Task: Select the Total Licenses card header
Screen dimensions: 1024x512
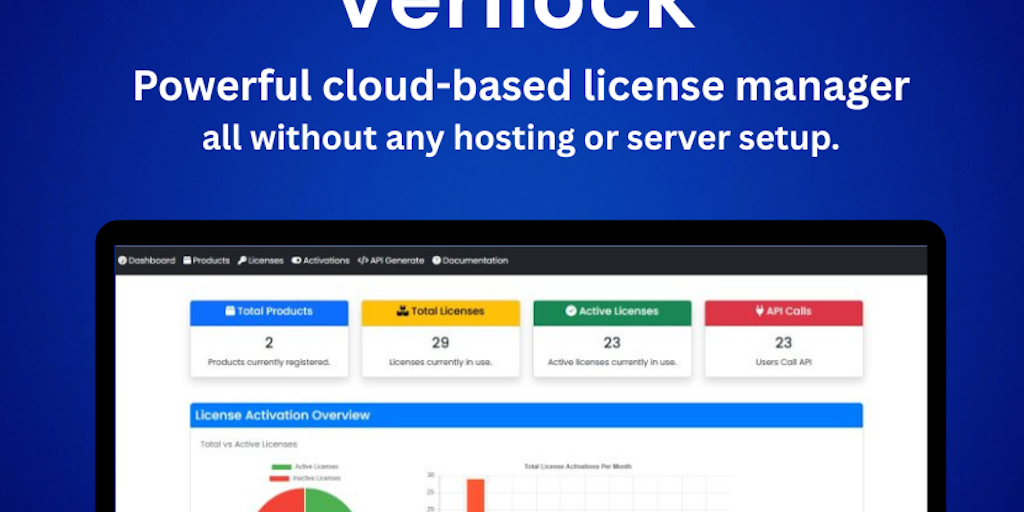Action: coord(441,313)
